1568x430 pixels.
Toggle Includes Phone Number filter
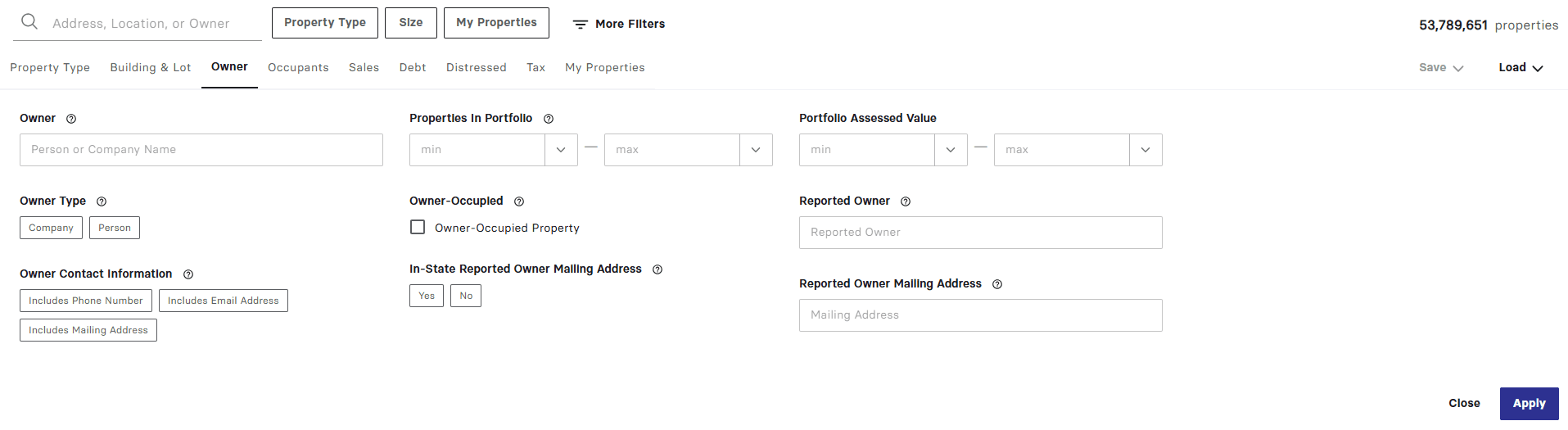[x=86, y=301]
